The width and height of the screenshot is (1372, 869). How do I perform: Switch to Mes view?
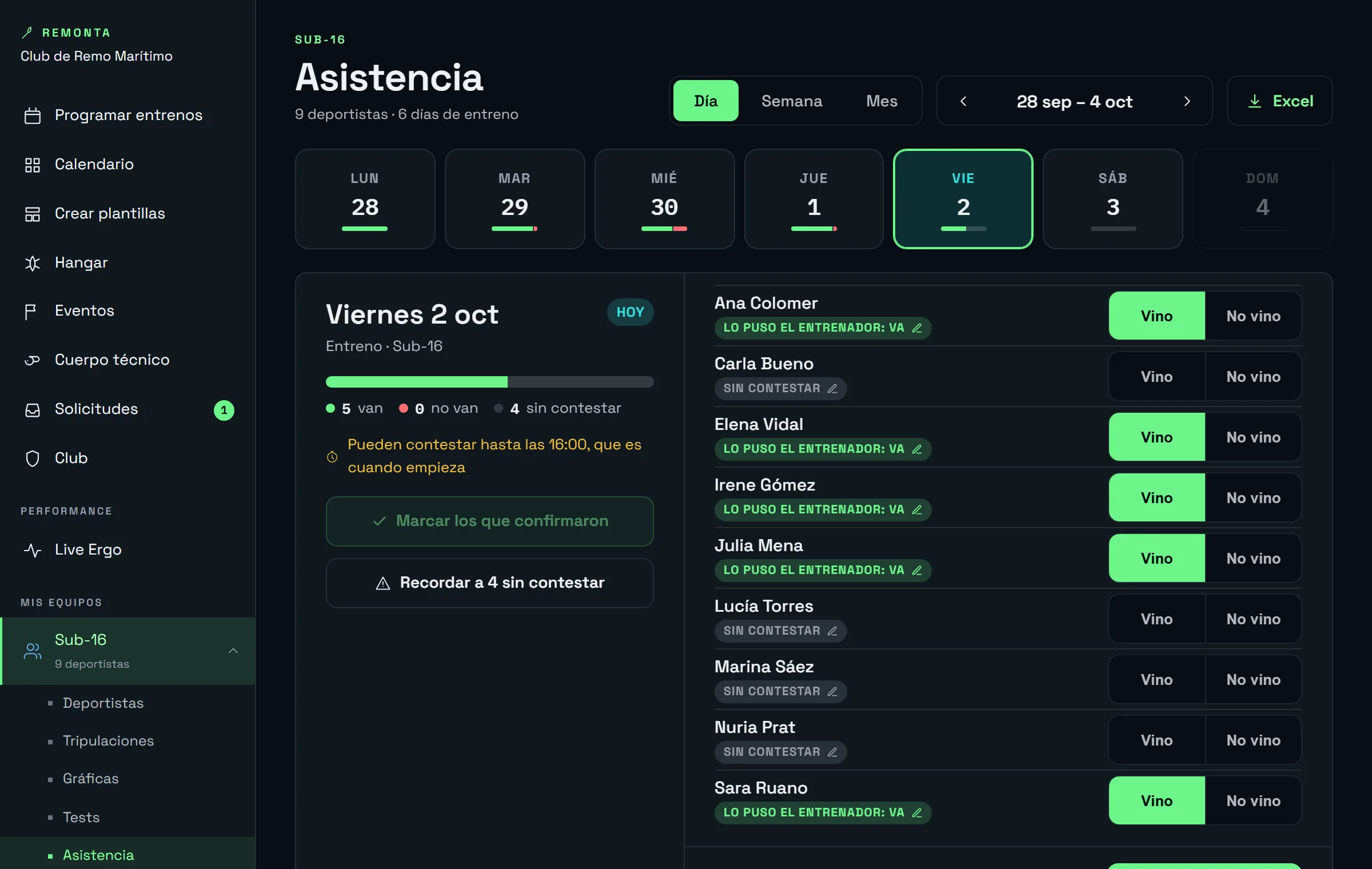(882, 101)
